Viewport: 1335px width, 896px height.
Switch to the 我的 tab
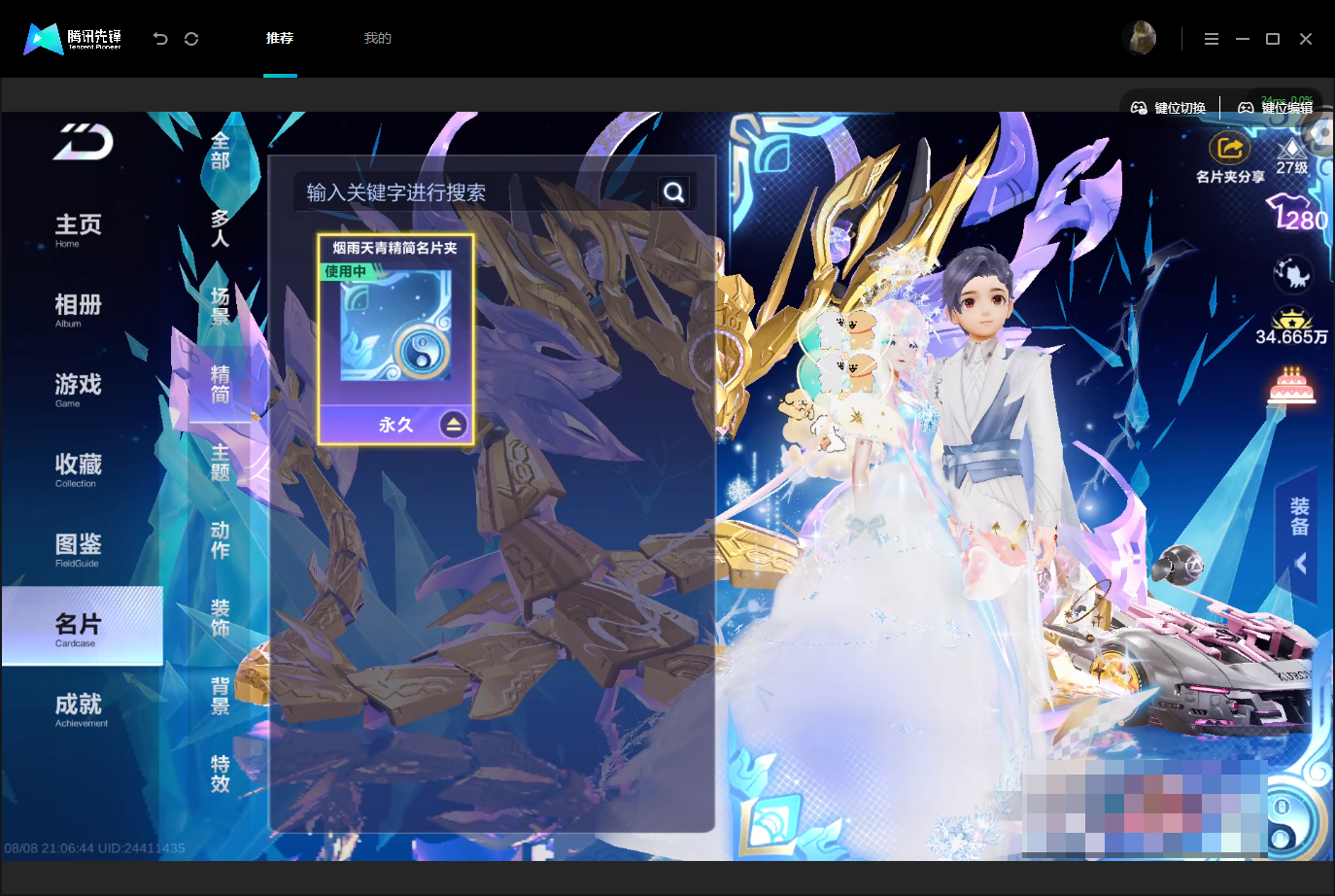pos(378,38)
